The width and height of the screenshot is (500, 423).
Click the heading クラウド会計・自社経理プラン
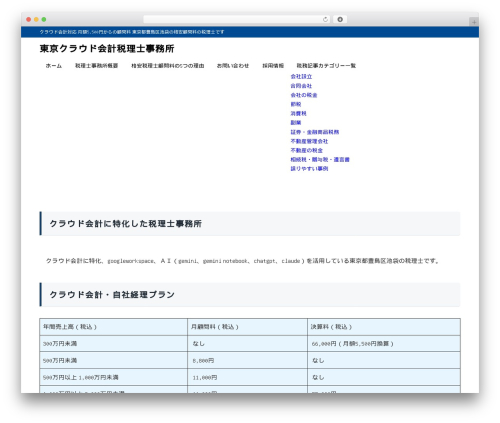(112, 295)
